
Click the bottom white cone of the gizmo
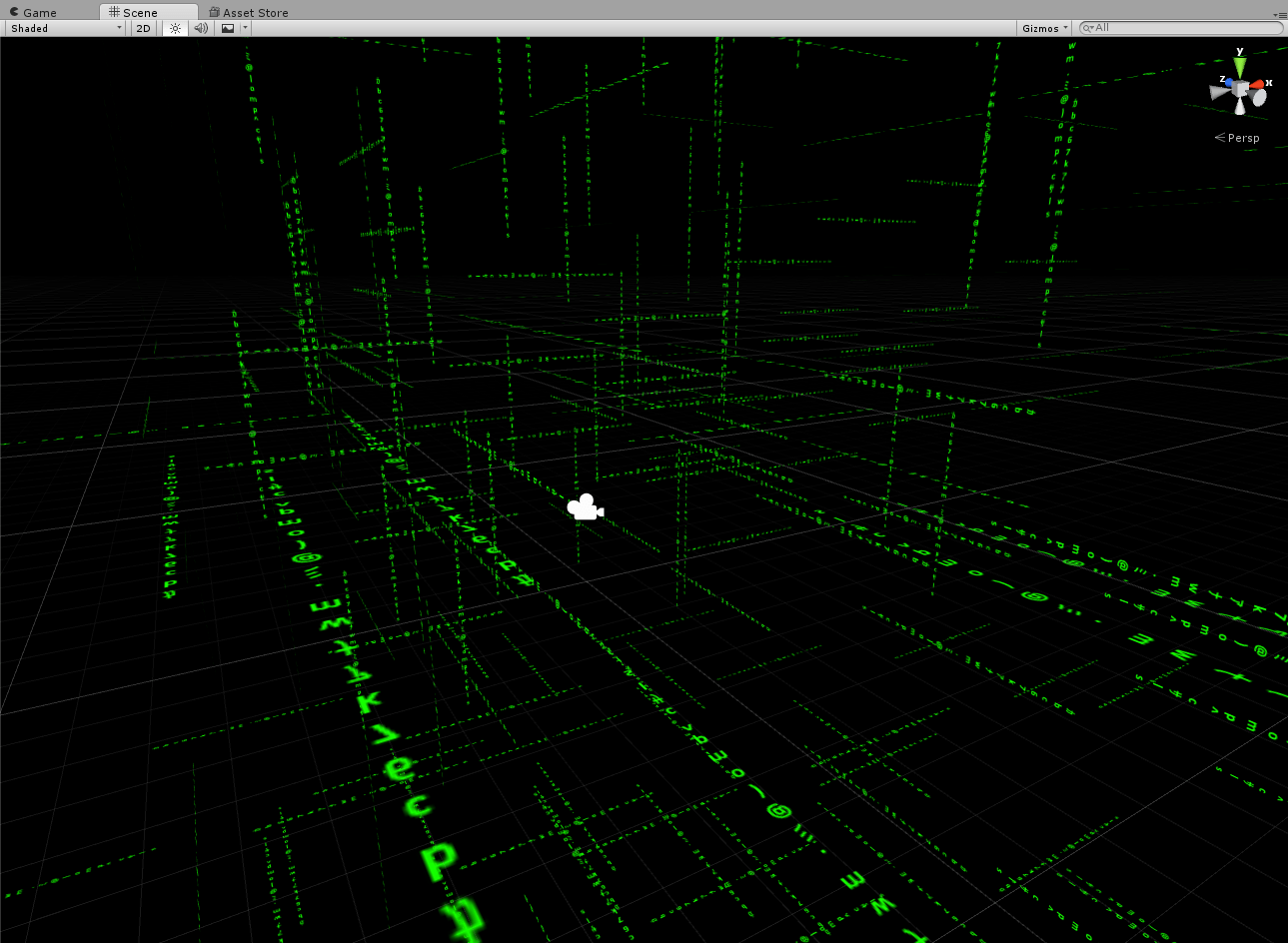[x=1240, y=107]
